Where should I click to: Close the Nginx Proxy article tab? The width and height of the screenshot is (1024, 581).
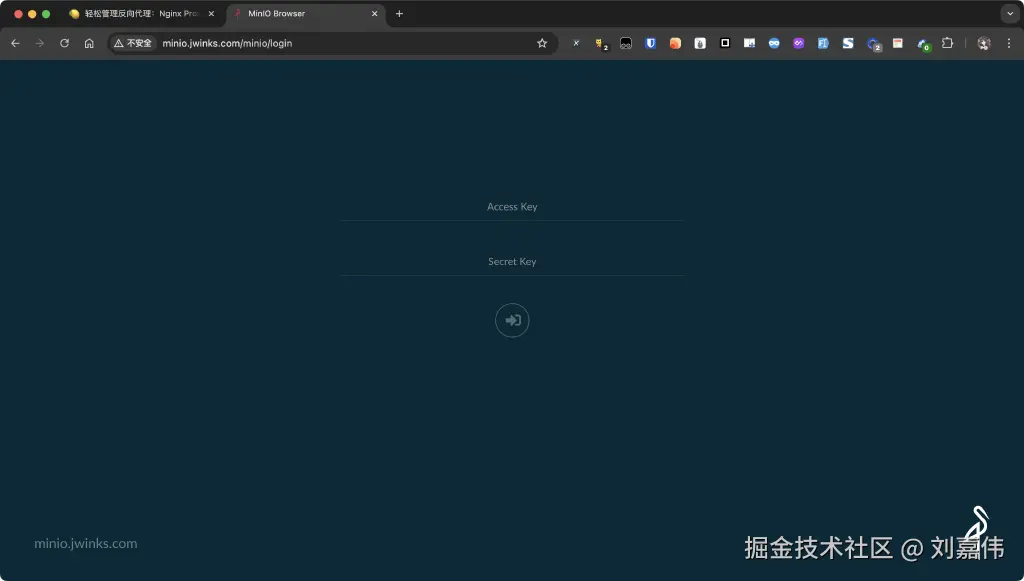click(211, 14)
